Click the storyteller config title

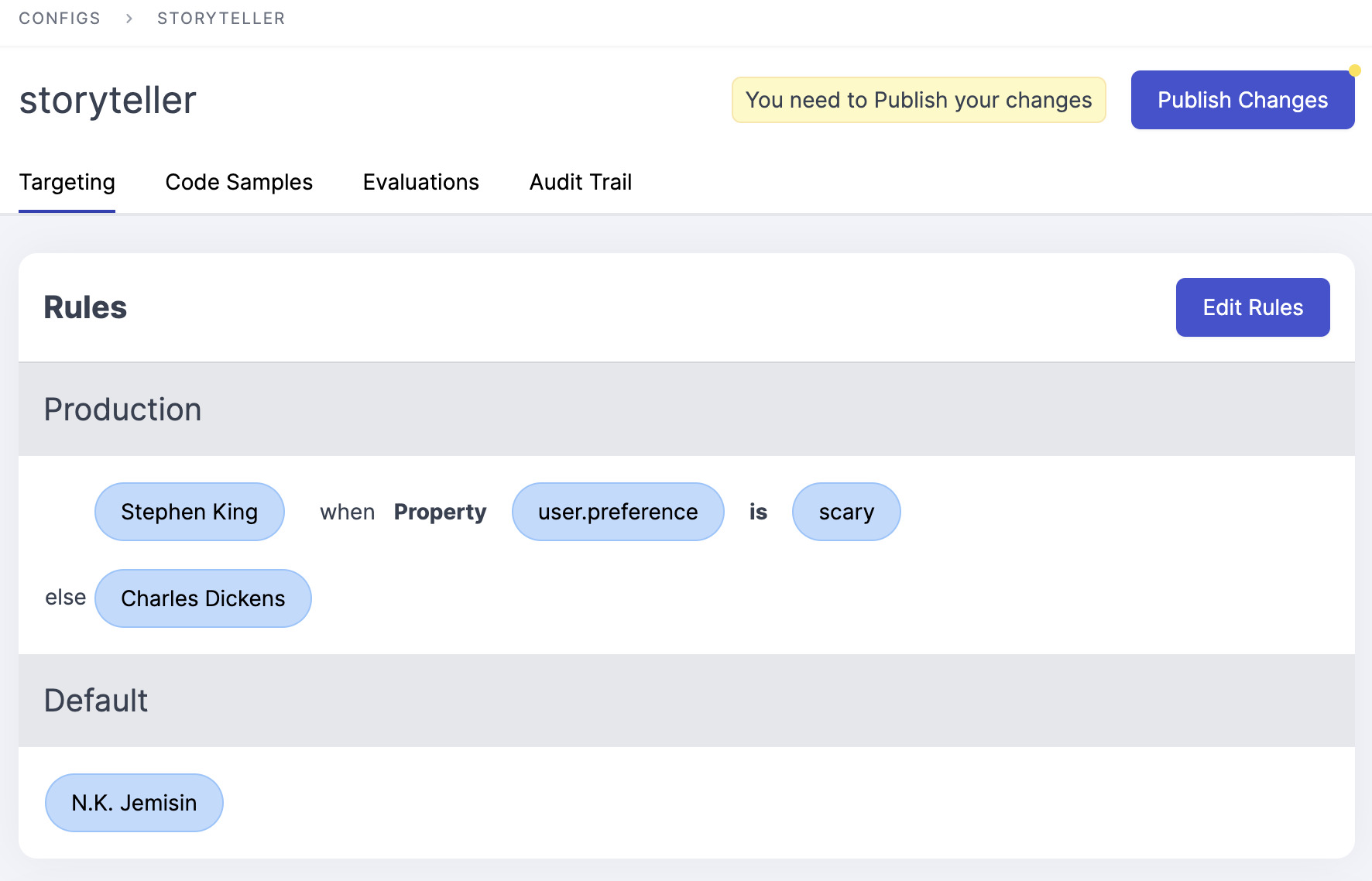pyautogui.click(x=108, y=101)
